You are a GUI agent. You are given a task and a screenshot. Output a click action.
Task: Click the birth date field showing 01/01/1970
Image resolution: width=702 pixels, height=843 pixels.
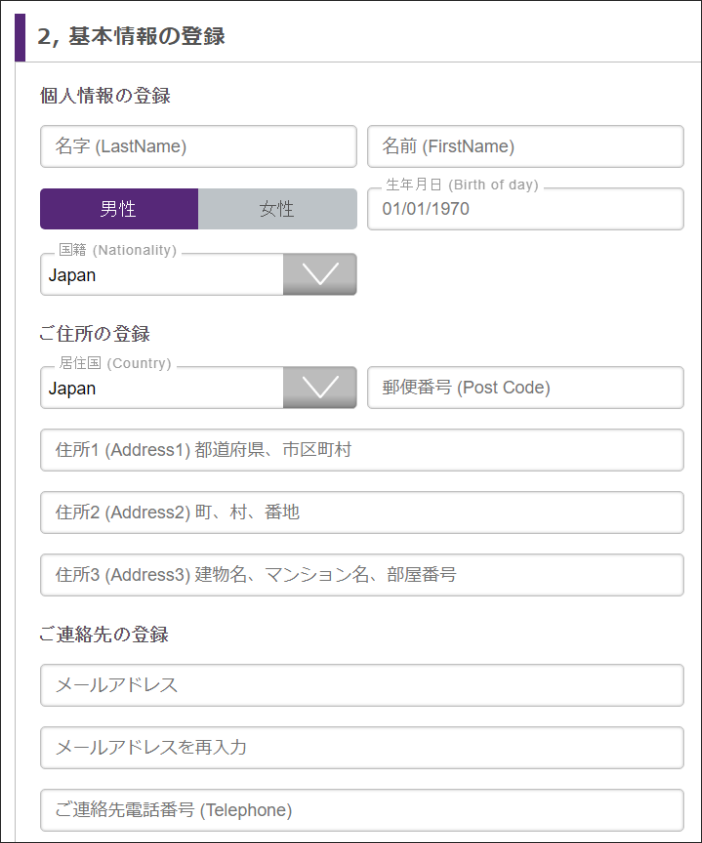525,209
